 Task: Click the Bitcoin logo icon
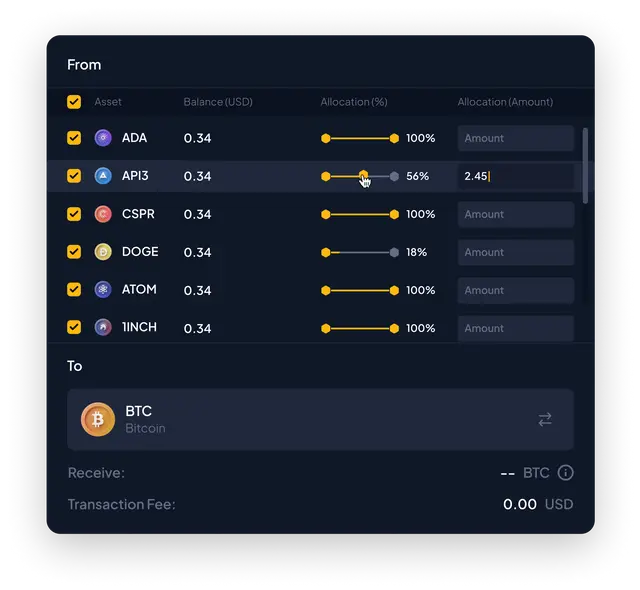pyautogui.click(x=98, y=419)
